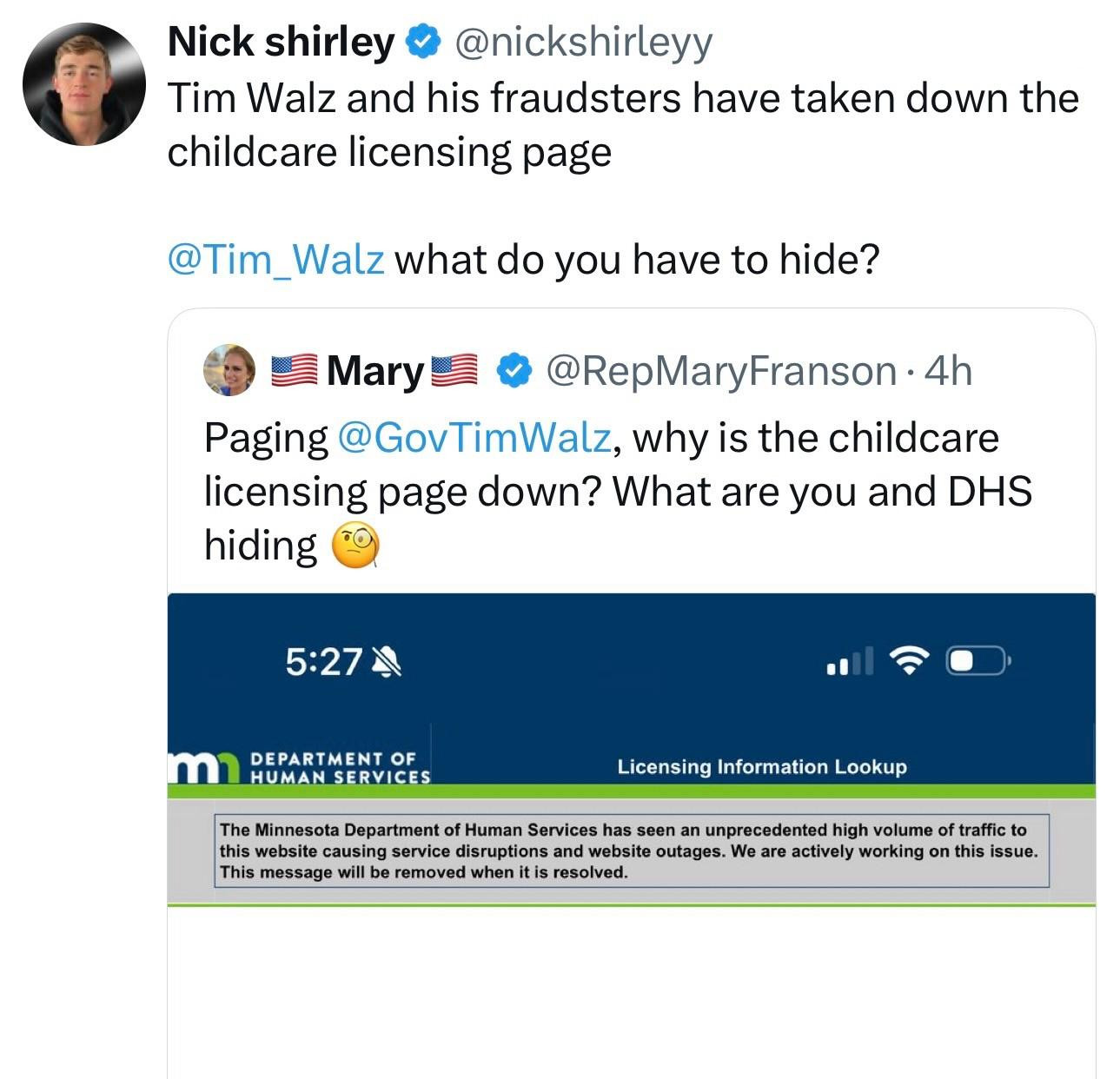Click the Department of Human Services text
Screen dimensions: 1120x1079
pyautogui.click(x=340, y=767)
